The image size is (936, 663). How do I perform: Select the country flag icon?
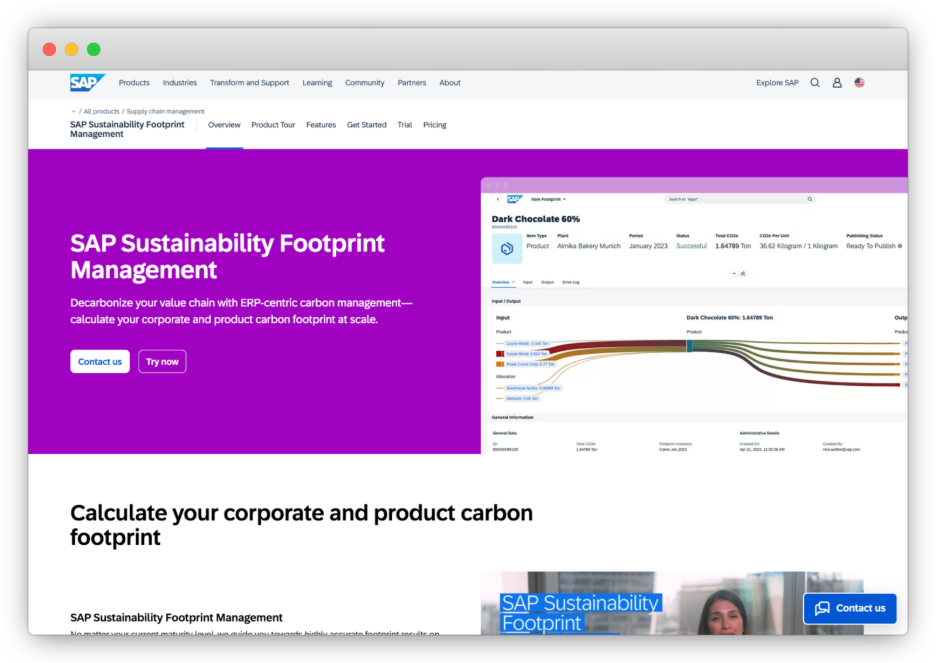click(860, 83)
